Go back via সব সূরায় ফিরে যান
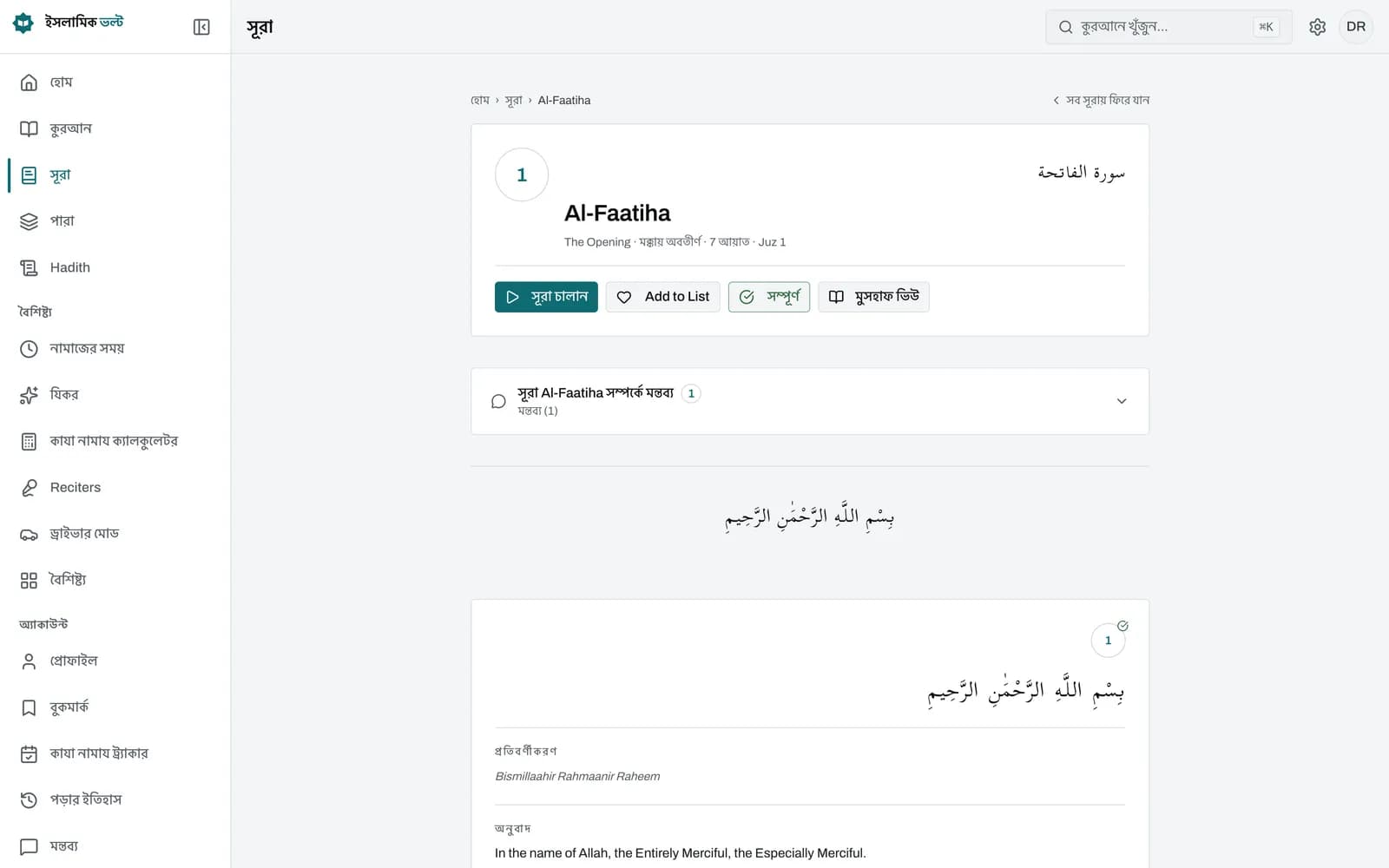The height and width of the screenshot is (868, 1389). 1101,100
